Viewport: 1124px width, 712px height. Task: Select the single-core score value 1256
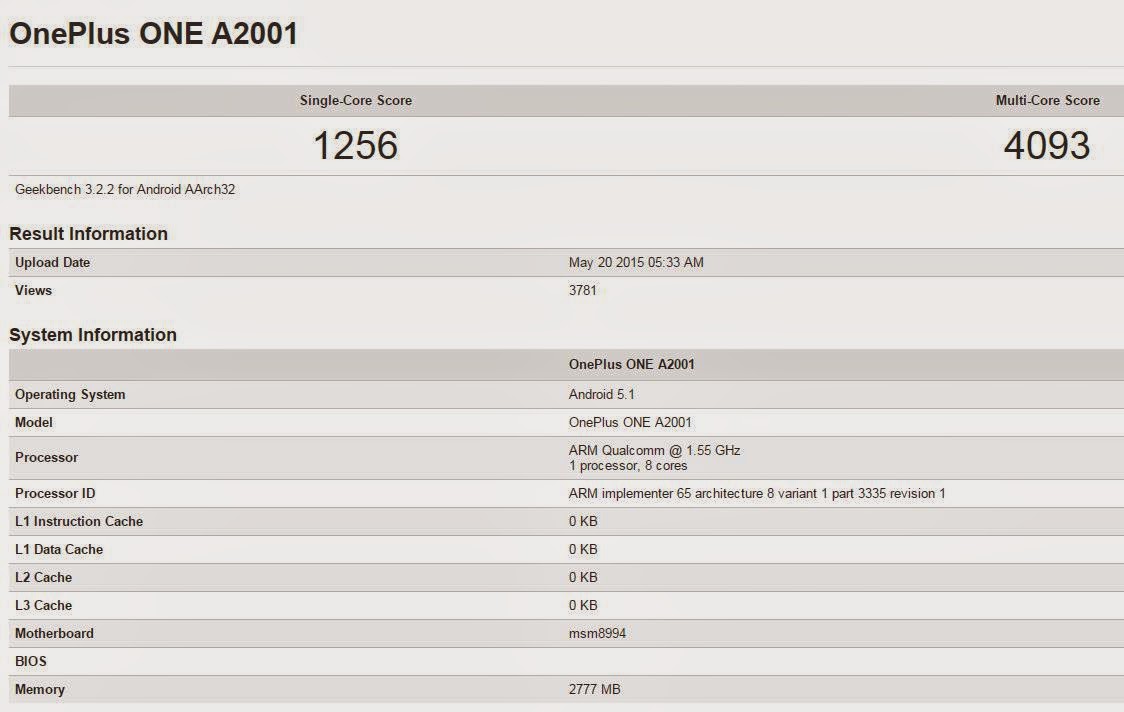tap(356, 146)
